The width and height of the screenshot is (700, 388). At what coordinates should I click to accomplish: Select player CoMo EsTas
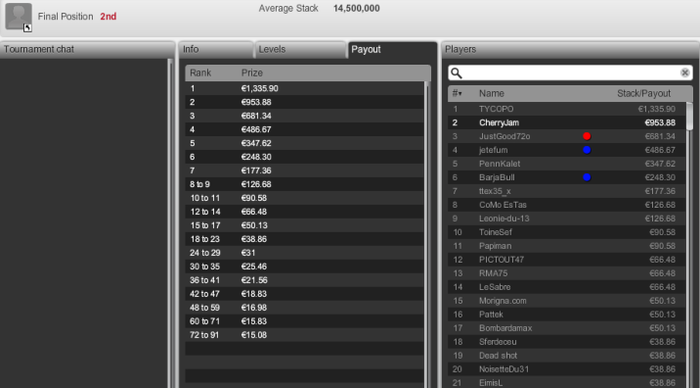click(x=567, y=205)
